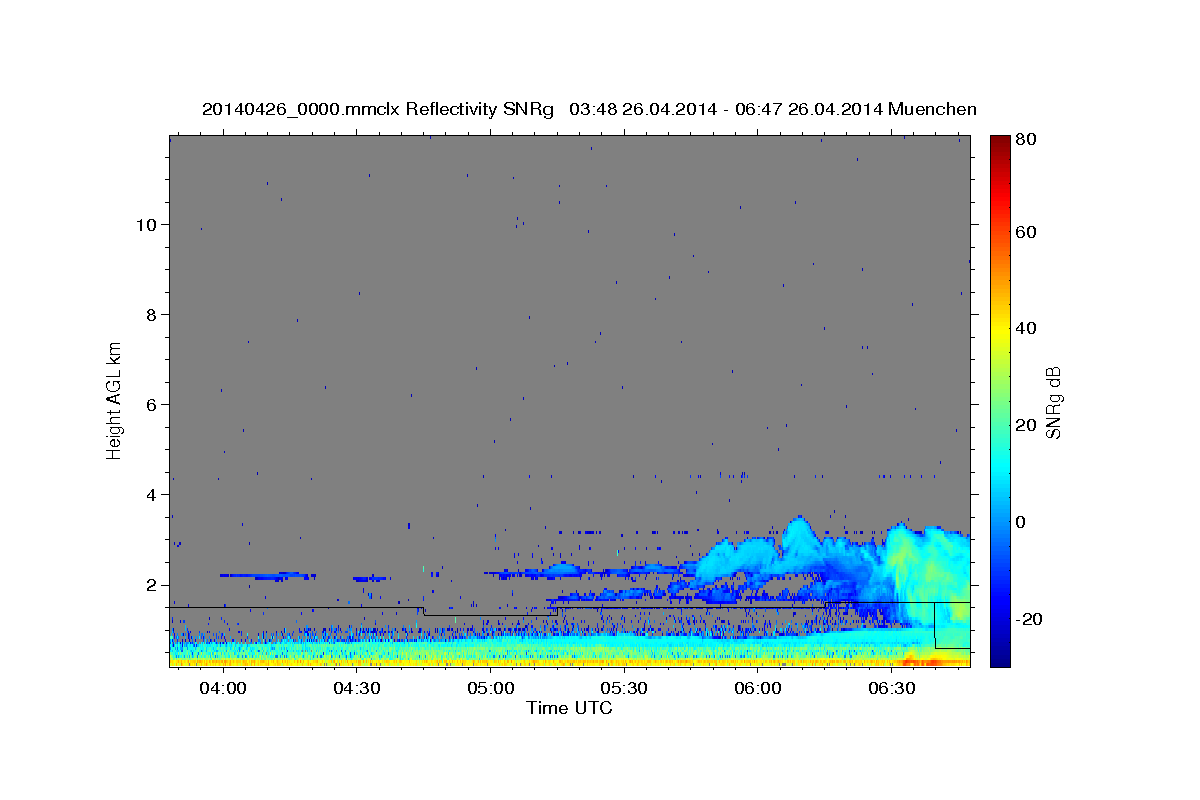
Task: Click the 05:00 time tick label
Action: tap(491, 689)
